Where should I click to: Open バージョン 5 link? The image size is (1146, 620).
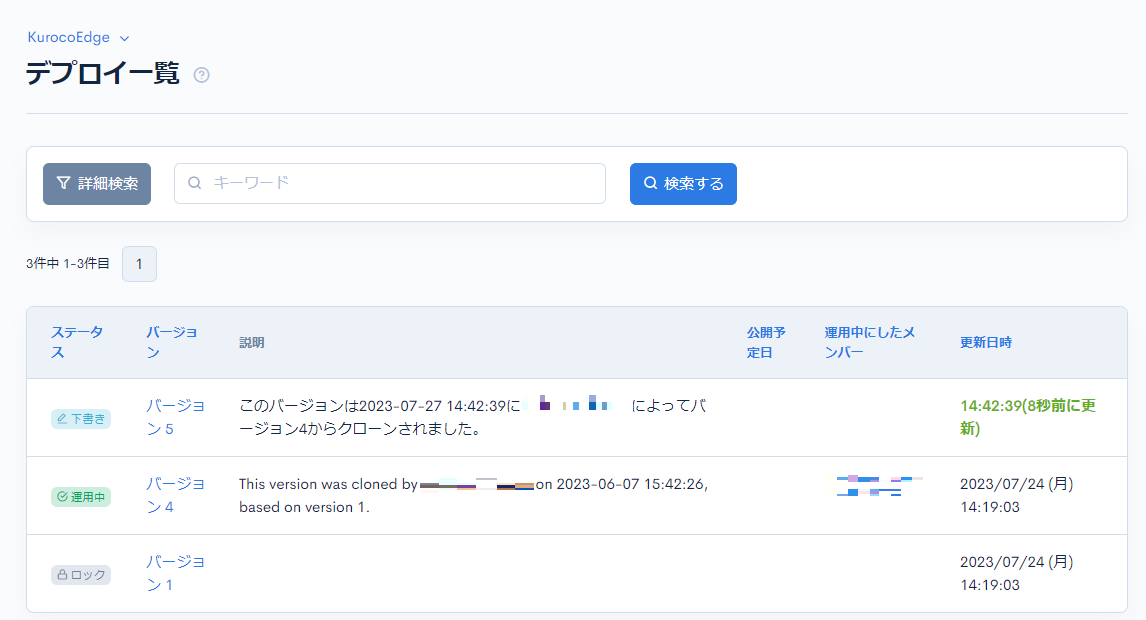(175, 417)
